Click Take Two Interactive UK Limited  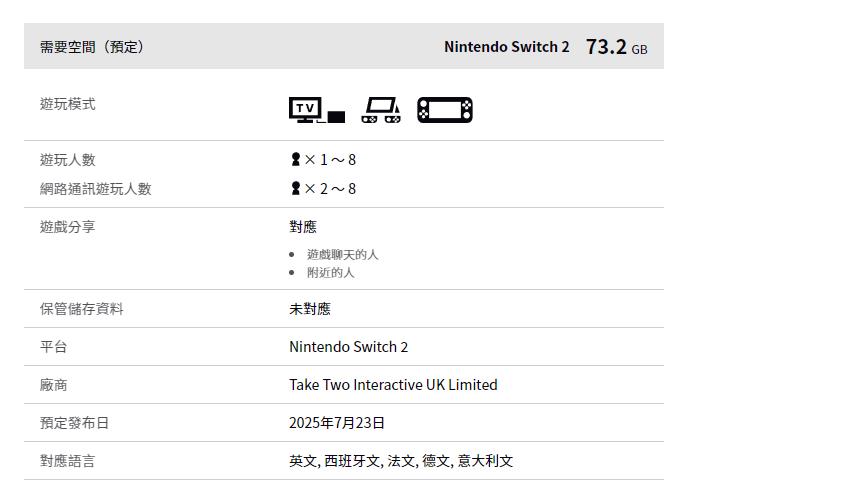(393, 385)
